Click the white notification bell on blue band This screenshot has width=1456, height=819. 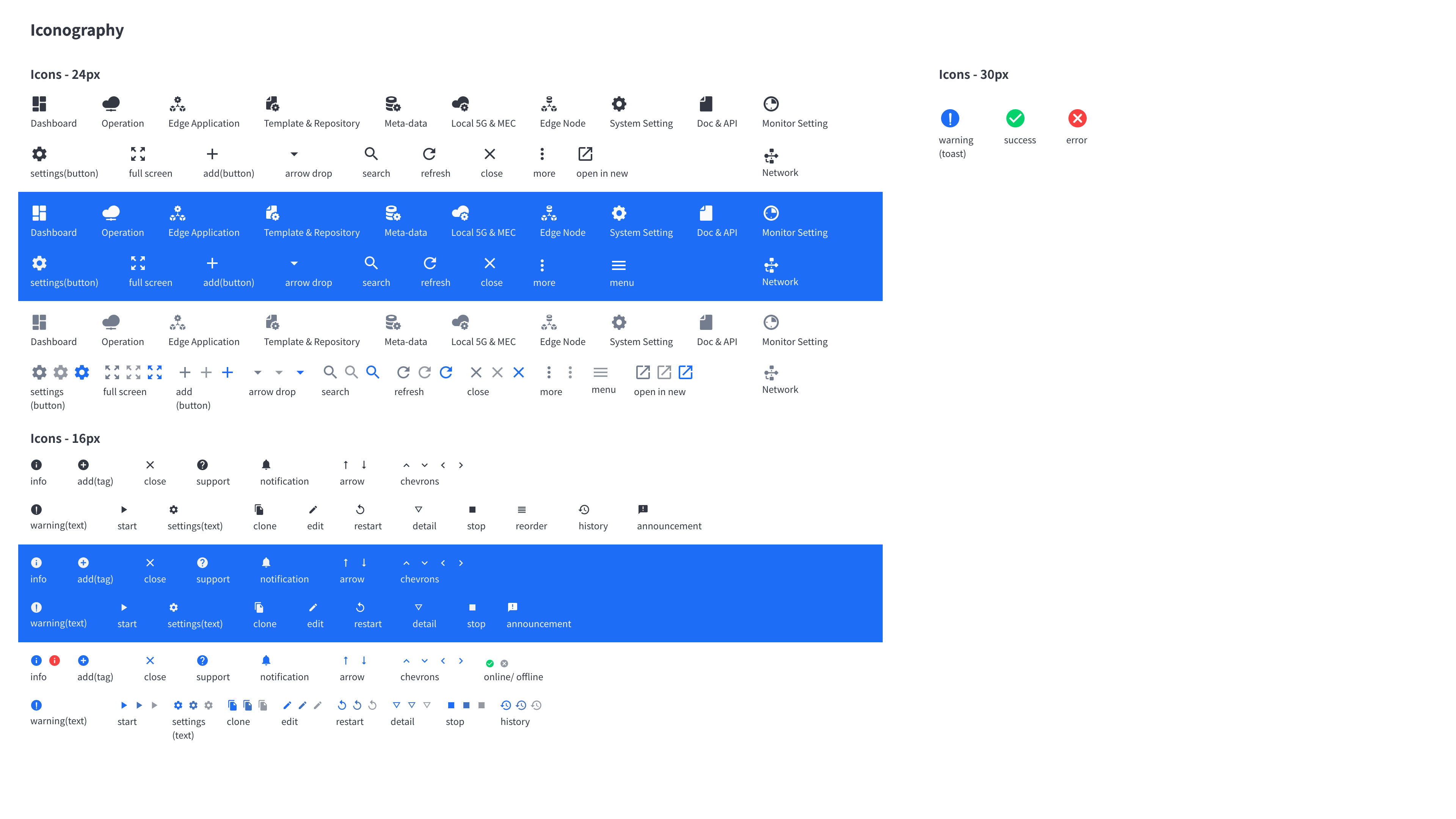266,562
